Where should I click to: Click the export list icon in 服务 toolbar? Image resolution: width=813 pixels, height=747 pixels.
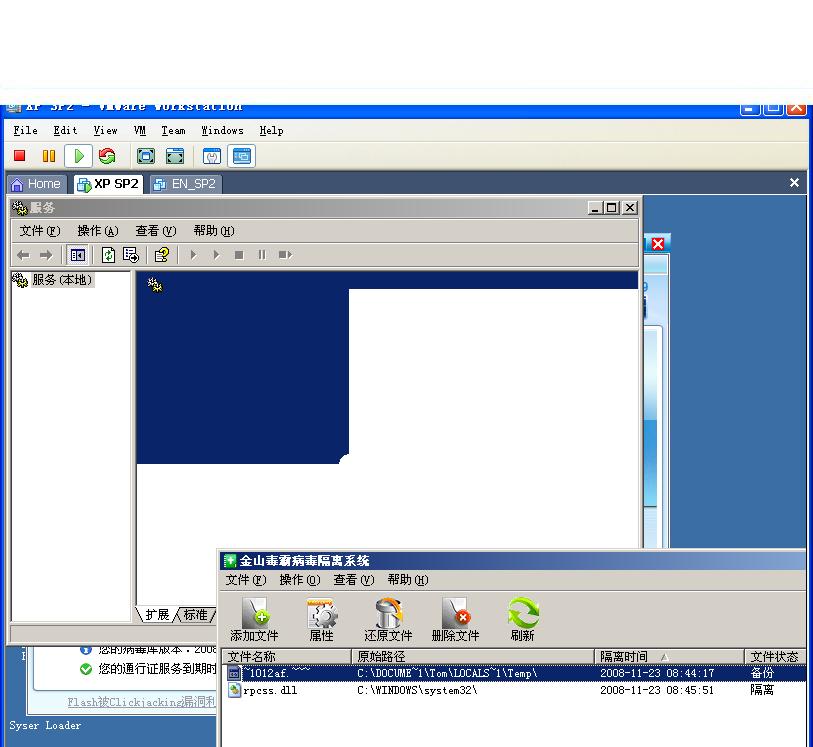131,255
